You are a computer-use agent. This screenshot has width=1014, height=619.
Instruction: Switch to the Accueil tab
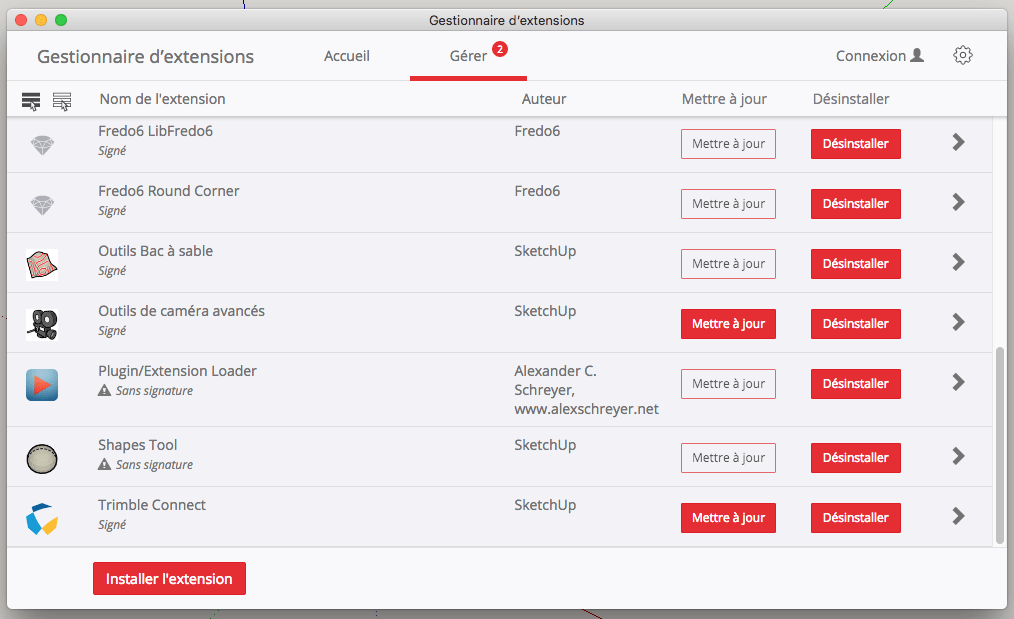(347, 56)
